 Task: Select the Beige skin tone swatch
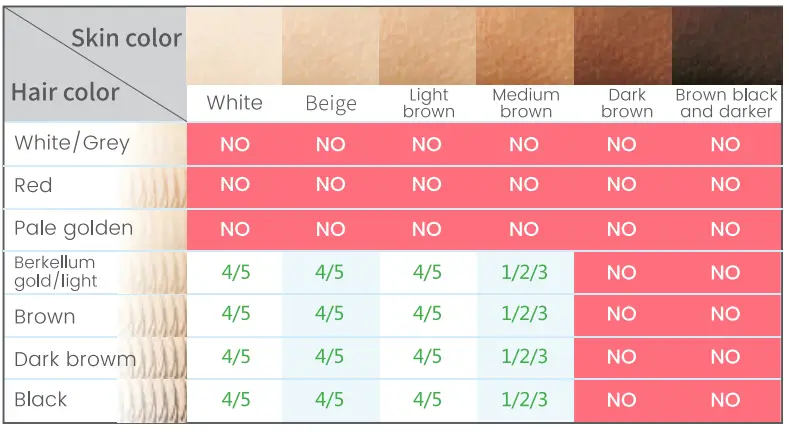click(330, 46)
